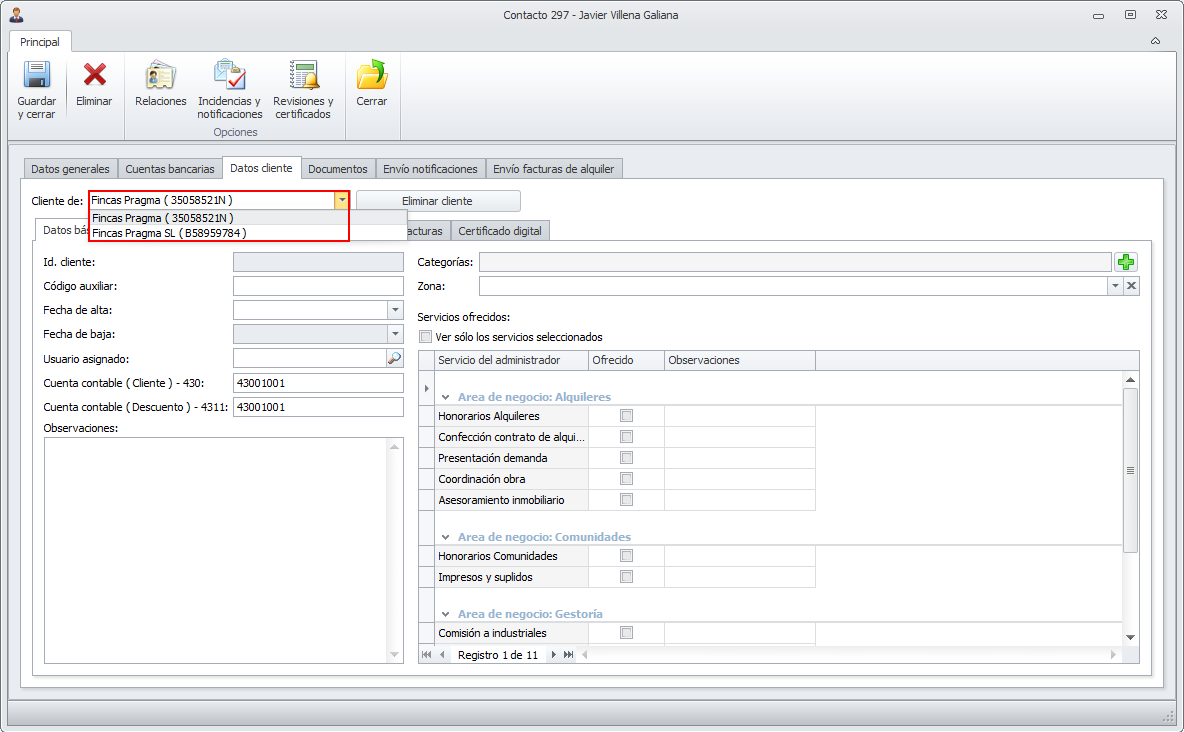Image resolution: width=1184 pixels, height=732 pixels.
Task: Check Ofrecido for Honorarios Alquileres
Action: (x=626, y=416)
